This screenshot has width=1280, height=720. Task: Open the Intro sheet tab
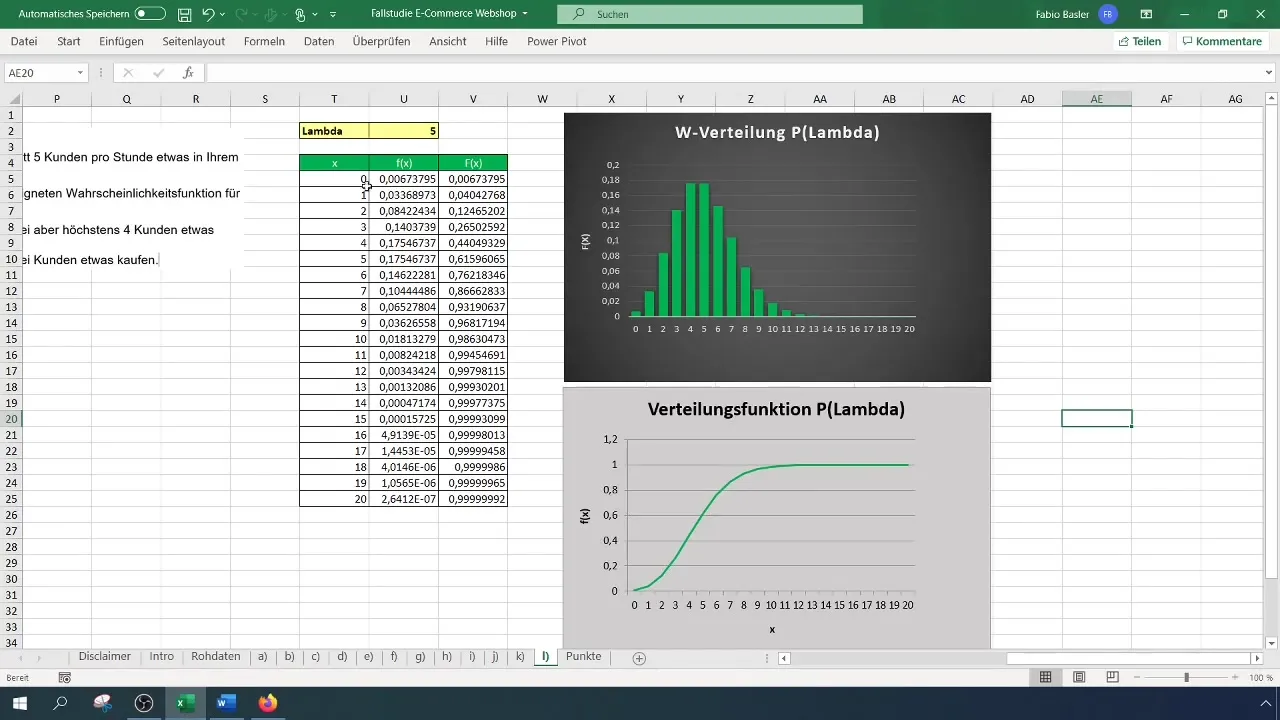pyautogui.click(x=161, y=657)
